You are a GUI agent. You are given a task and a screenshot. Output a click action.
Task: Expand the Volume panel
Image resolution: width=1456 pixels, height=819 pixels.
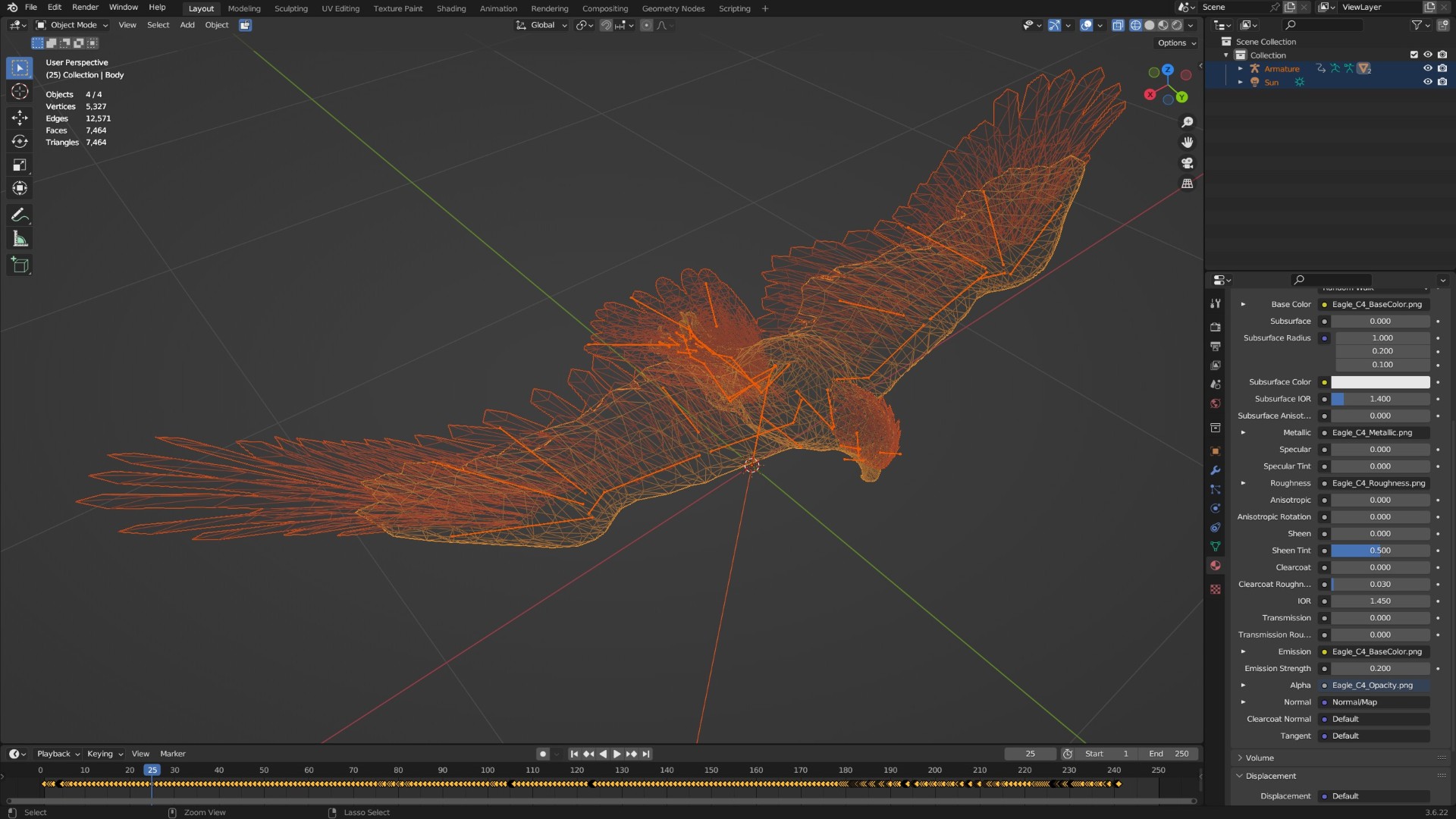(x=1260, y=758)
